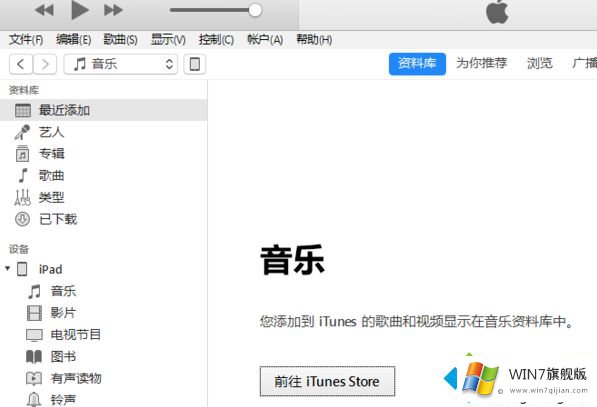The height and width of the screenshot is (407, 597).
Task: Open 铃声 bell icon under iPad
Action: (34, 399)
